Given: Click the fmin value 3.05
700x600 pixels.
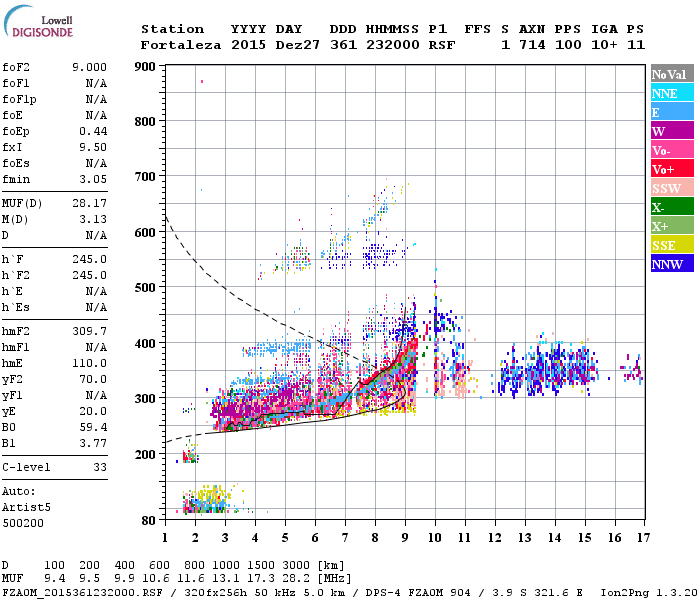Looking at the screenshot, I should point(93,179).
